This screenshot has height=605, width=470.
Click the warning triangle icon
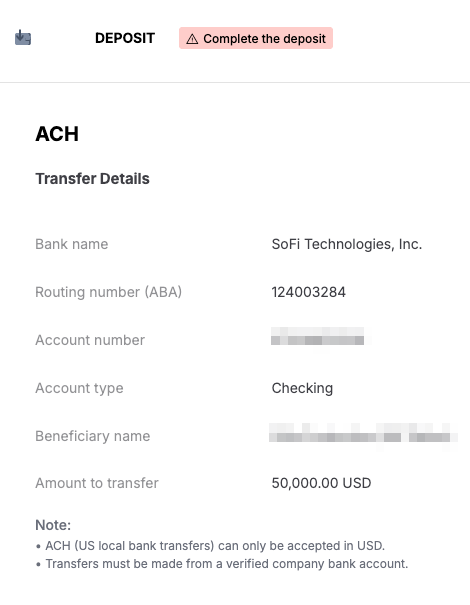click(192, 39)
